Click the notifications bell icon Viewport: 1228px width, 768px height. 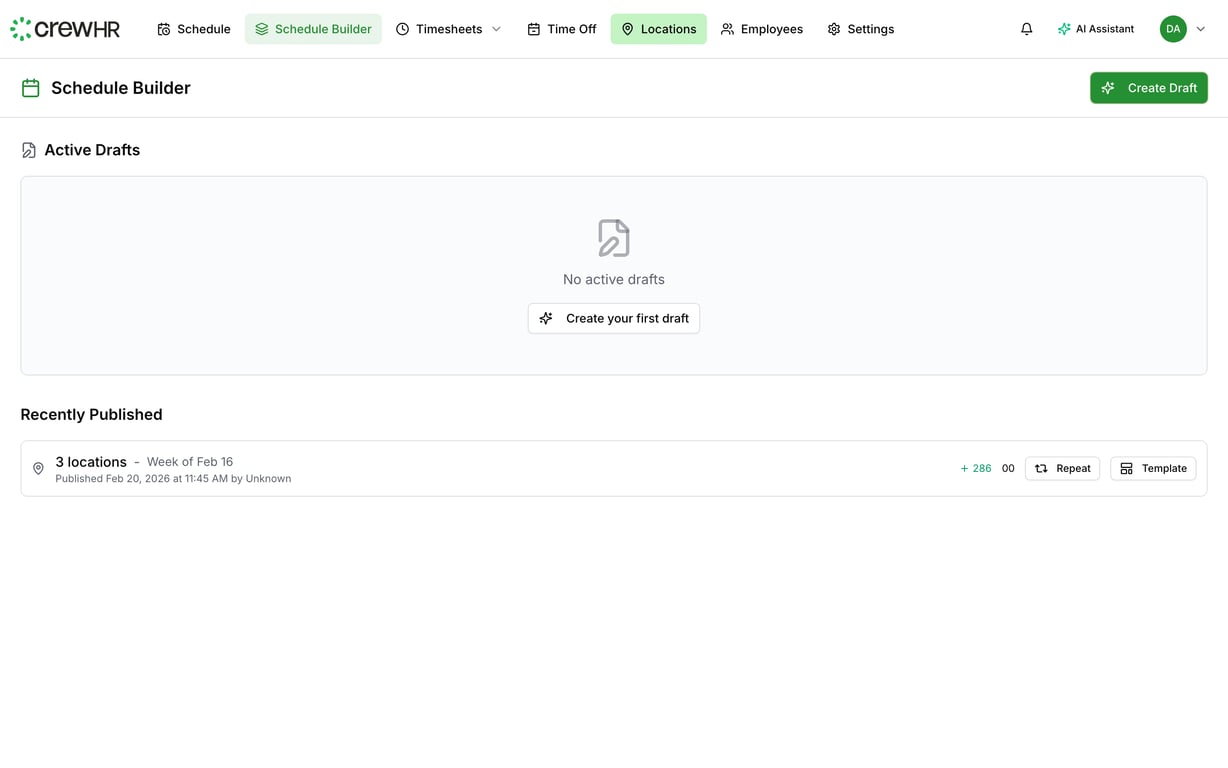(x=1026, y=29)
